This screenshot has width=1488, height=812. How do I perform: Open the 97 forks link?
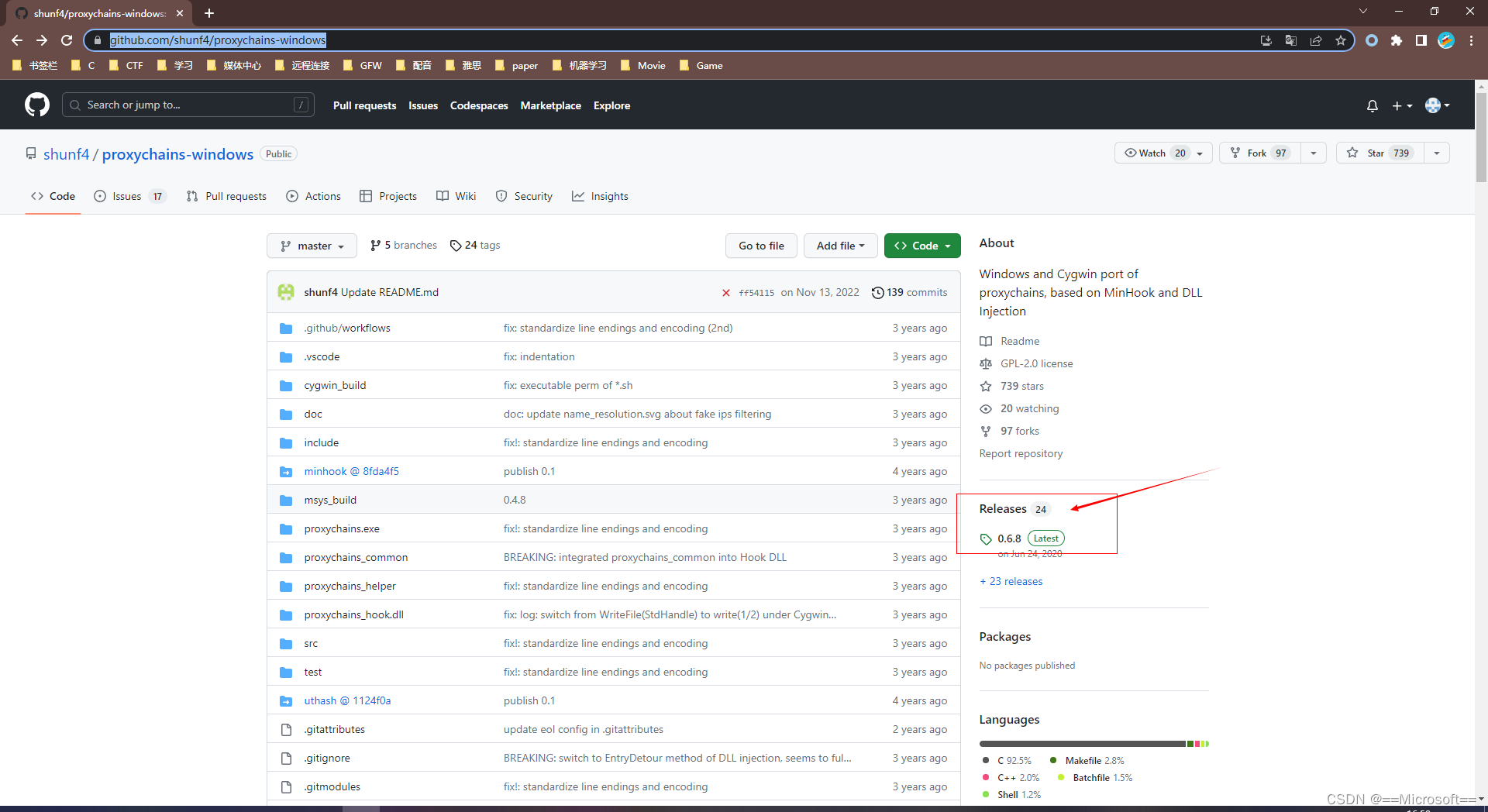(x=1009, y=431)
